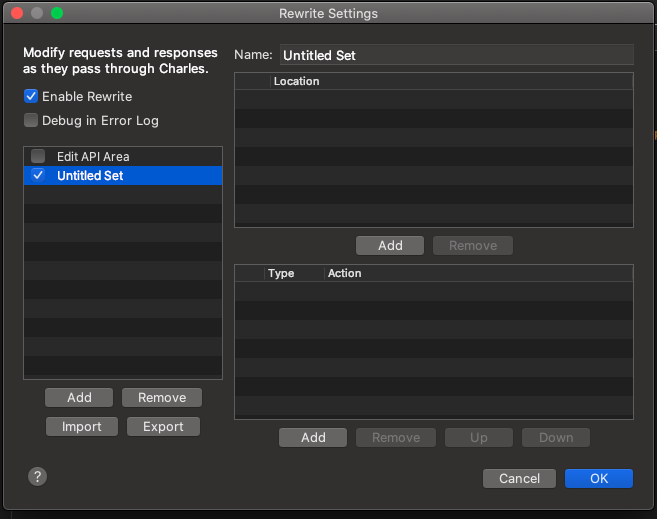Click the Action column header
This screenshot has width=657, height=519.
[478, 273]
